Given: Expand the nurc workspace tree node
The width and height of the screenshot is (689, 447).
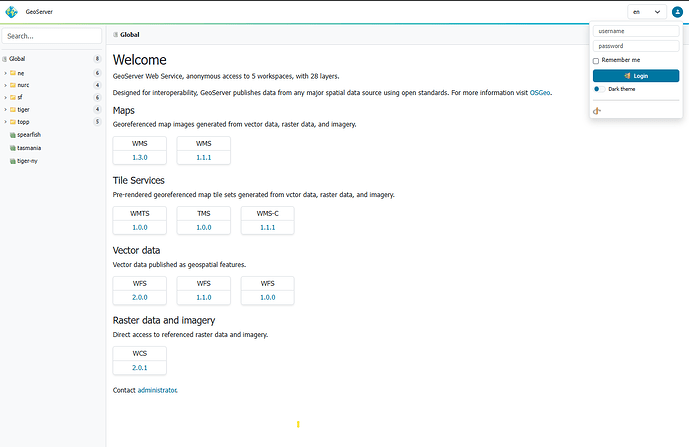Looking at the screenshot, I should coord(5,85).
